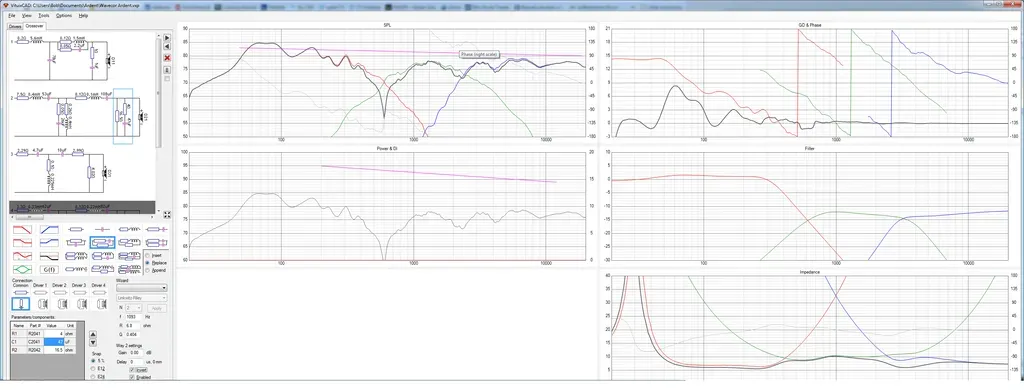Screen dimensions: 1024x390
Task: Switch to the Drivers tab
Action: point(15,26)
